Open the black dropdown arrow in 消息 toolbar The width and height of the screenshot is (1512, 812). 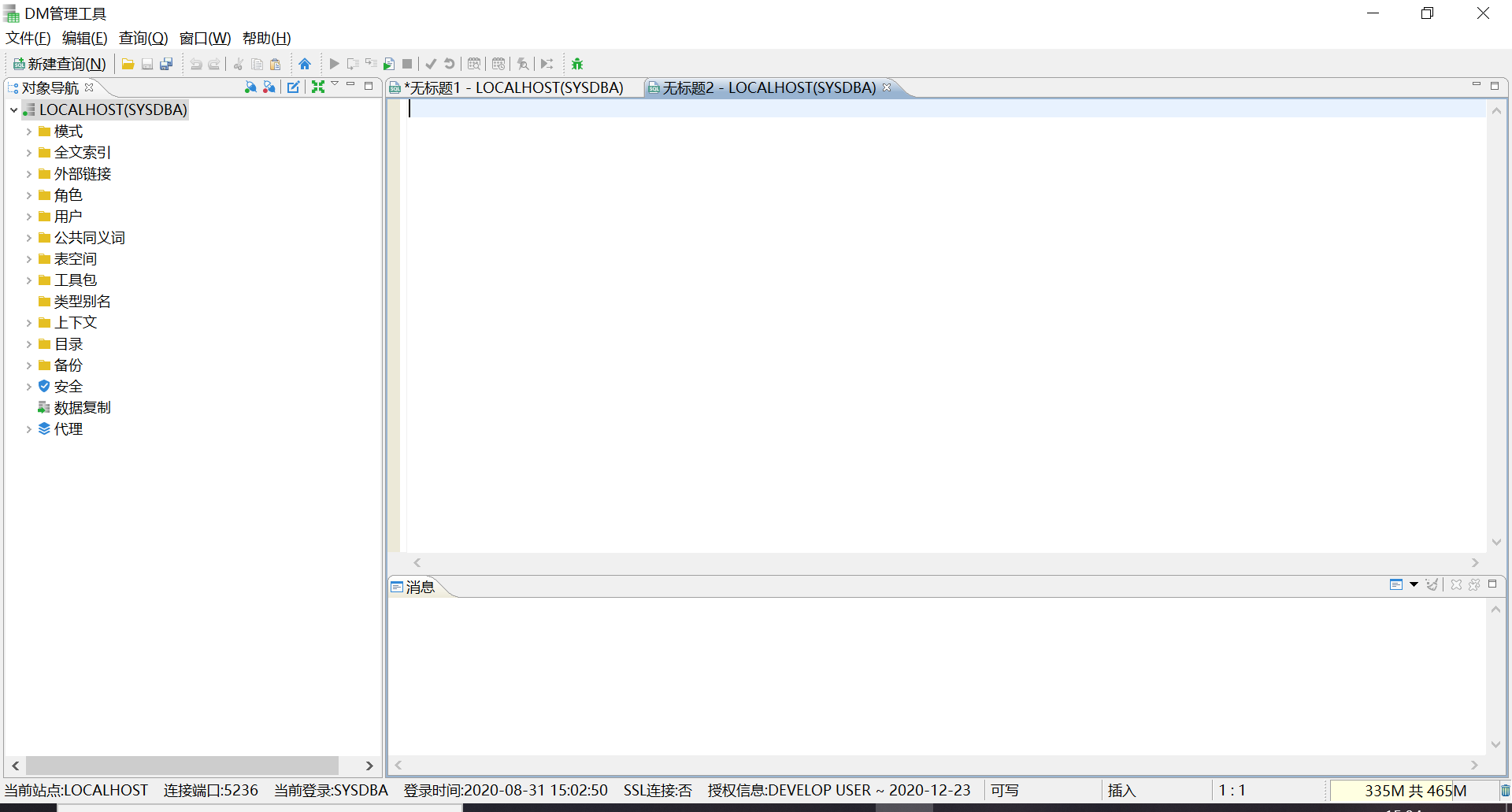1414,584
